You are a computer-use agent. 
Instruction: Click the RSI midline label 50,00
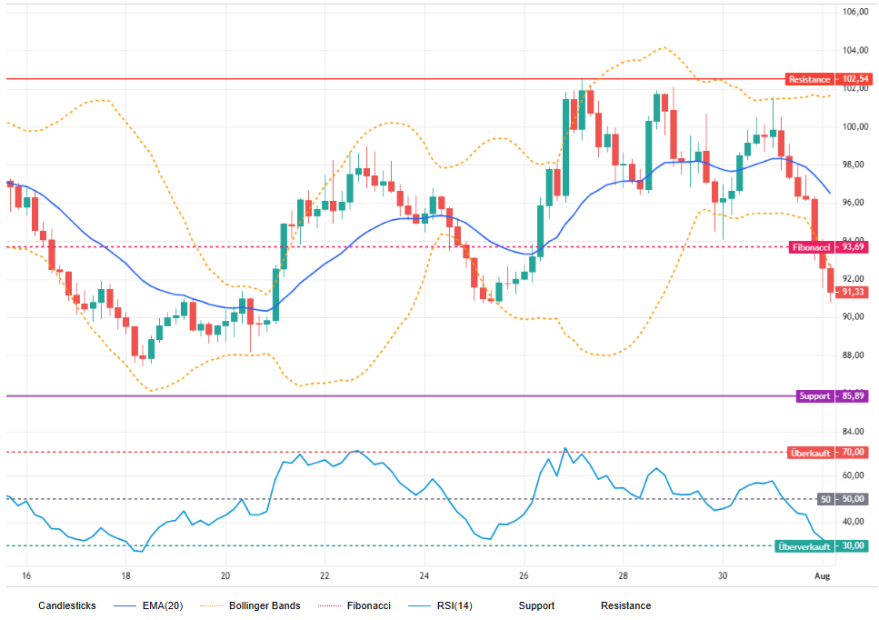click(844, 498)
